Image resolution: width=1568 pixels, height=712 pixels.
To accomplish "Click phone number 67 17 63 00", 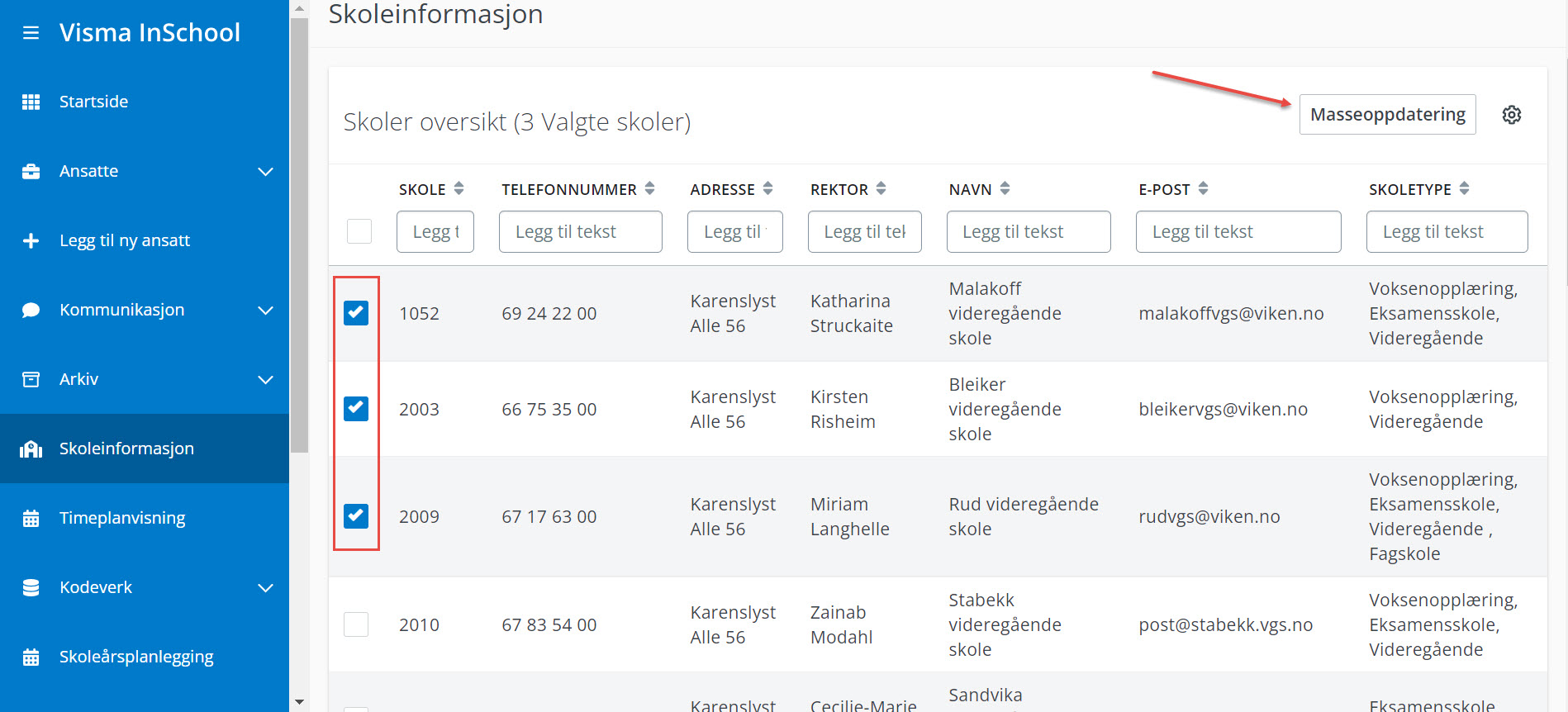I will pyautogui.click(x=549, y=517).
